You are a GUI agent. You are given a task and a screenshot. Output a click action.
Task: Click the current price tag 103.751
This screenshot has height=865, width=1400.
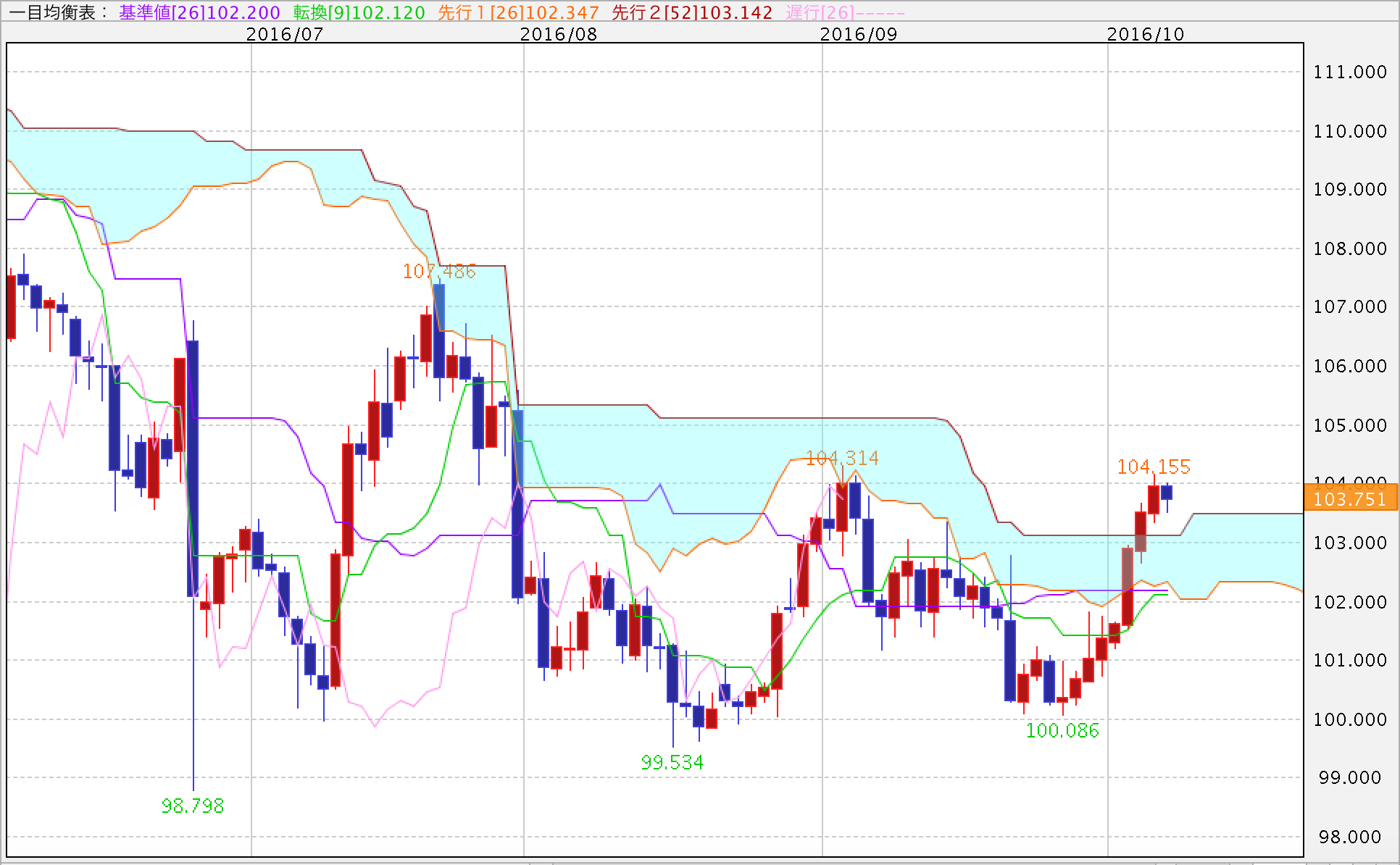tap(1349, 499)
